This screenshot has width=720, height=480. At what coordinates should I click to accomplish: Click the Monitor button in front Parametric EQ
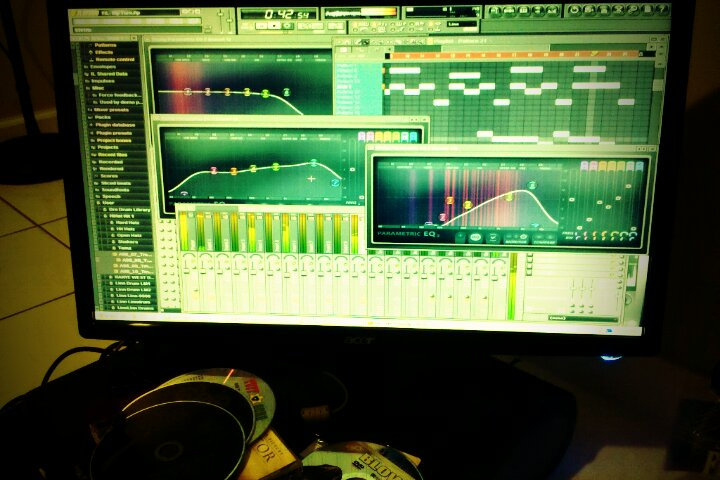click(x=516, y=239)
